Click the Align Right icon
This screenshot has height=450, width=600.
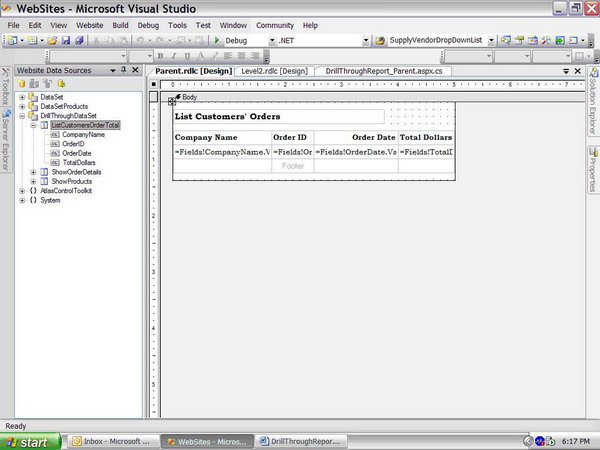[255, 56]
